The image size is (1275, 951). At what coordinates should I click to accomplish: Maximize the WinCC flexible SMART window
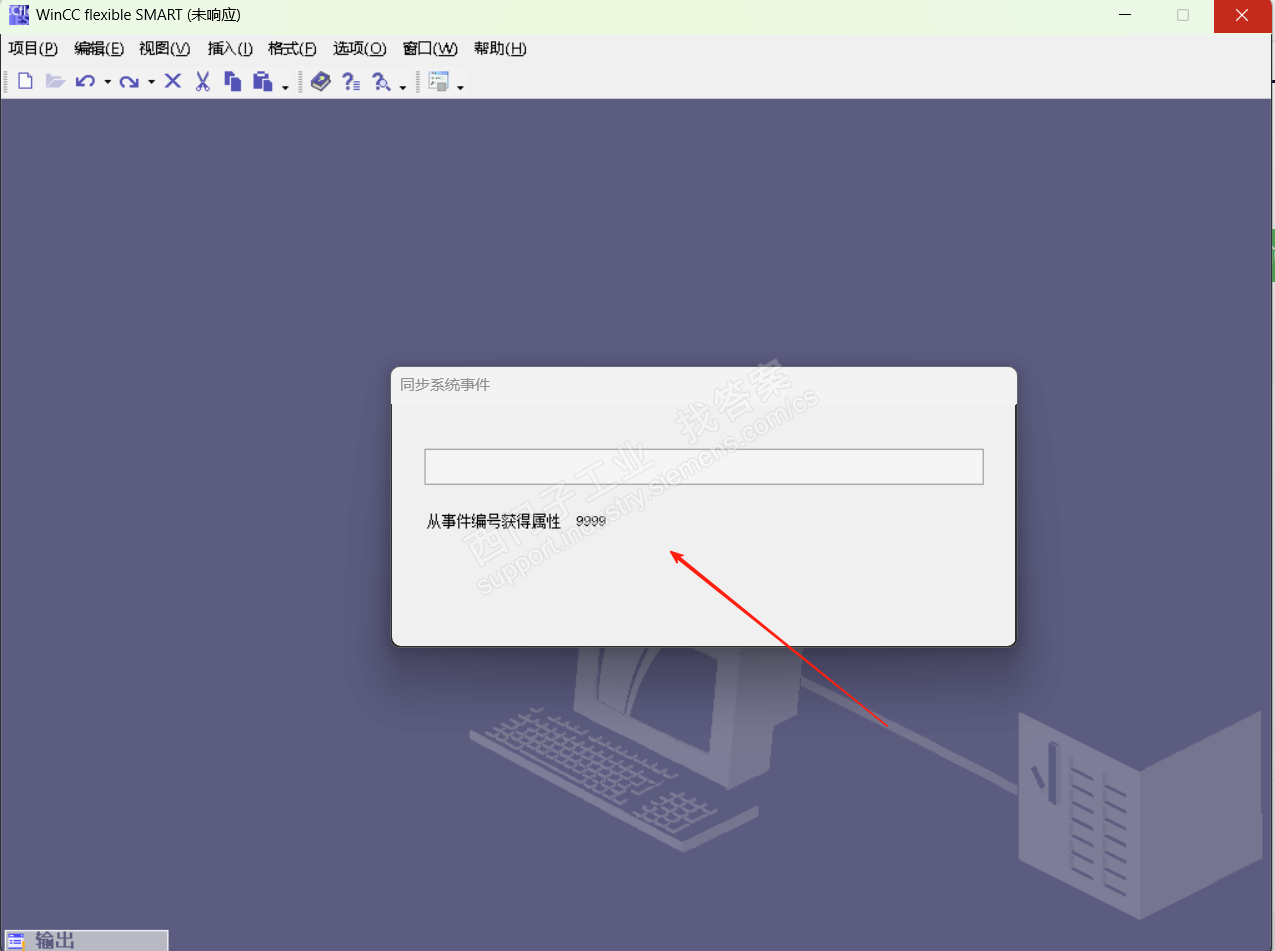point(1183,15)
